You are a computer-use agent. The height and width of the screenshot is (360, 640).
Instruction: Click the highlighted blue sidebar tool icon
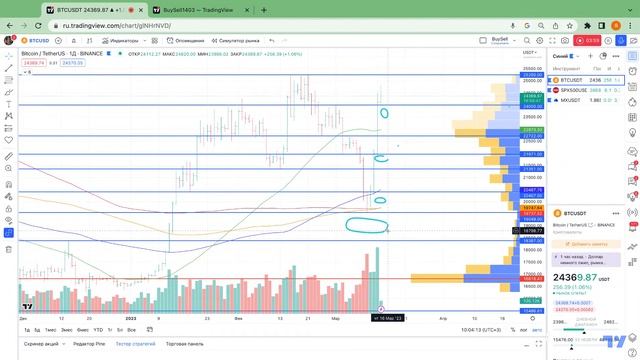(x=9, y=233)
